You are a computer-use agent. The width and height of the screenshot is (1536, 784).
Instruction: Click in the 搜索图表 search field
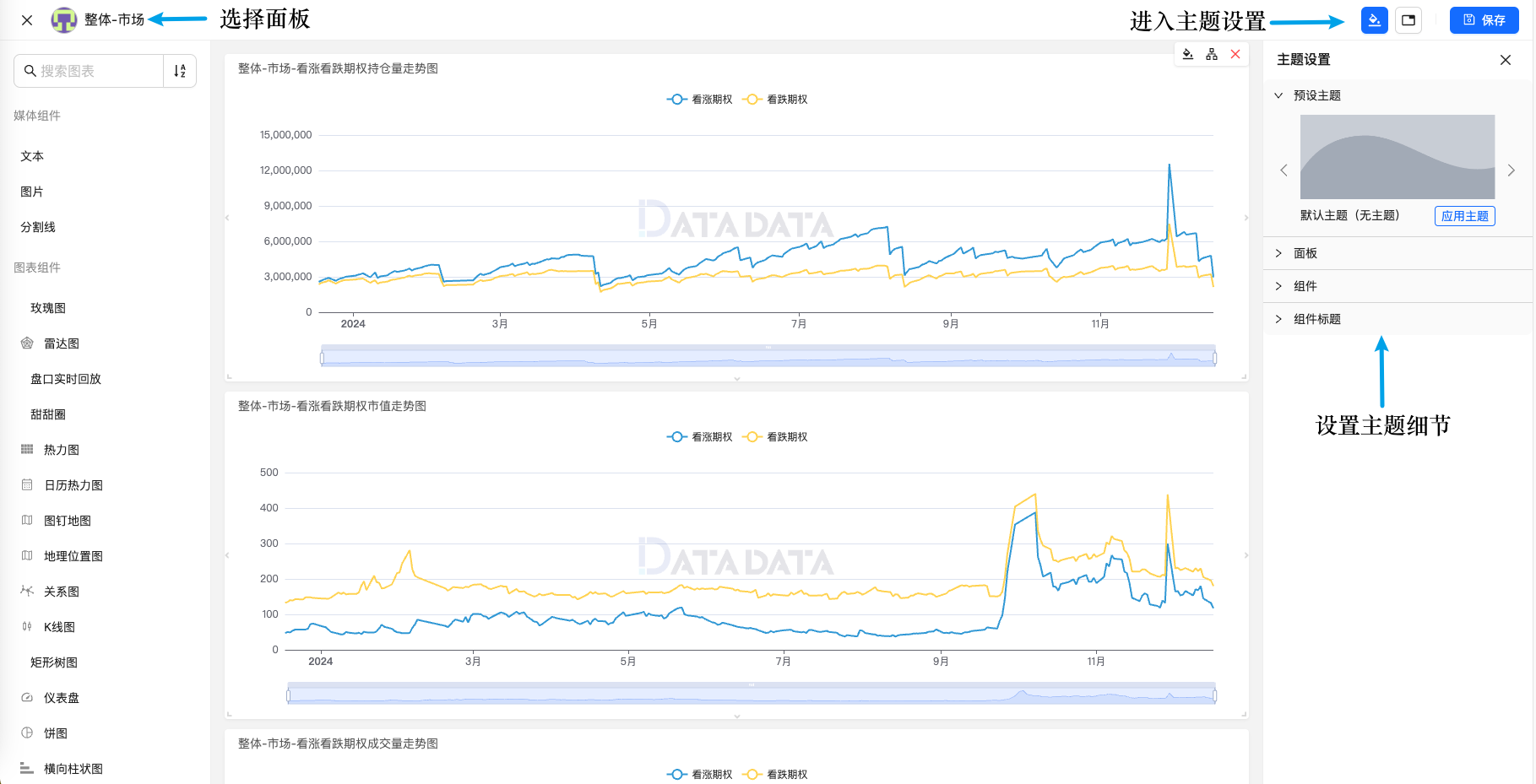coord(89,71)
